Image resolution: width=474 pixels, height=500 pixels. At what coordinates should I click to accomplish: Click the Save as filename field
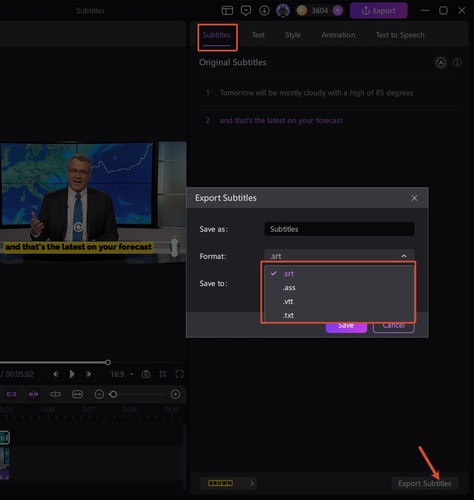click(x=339, y=229)
